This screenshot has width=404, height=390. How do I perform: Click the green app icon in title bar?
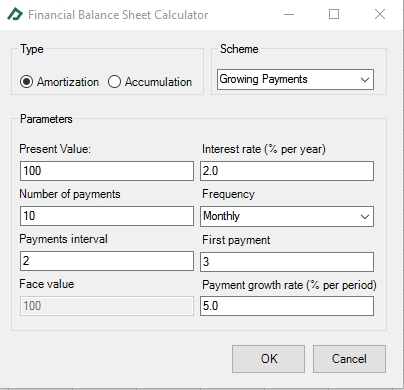[x=15, y=14]
